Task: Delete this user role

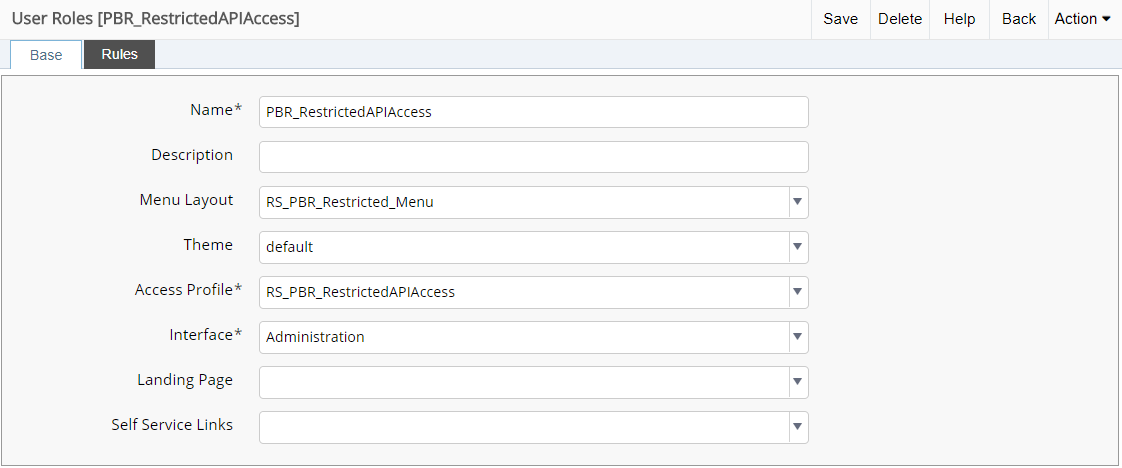Action: coord(899,19)
